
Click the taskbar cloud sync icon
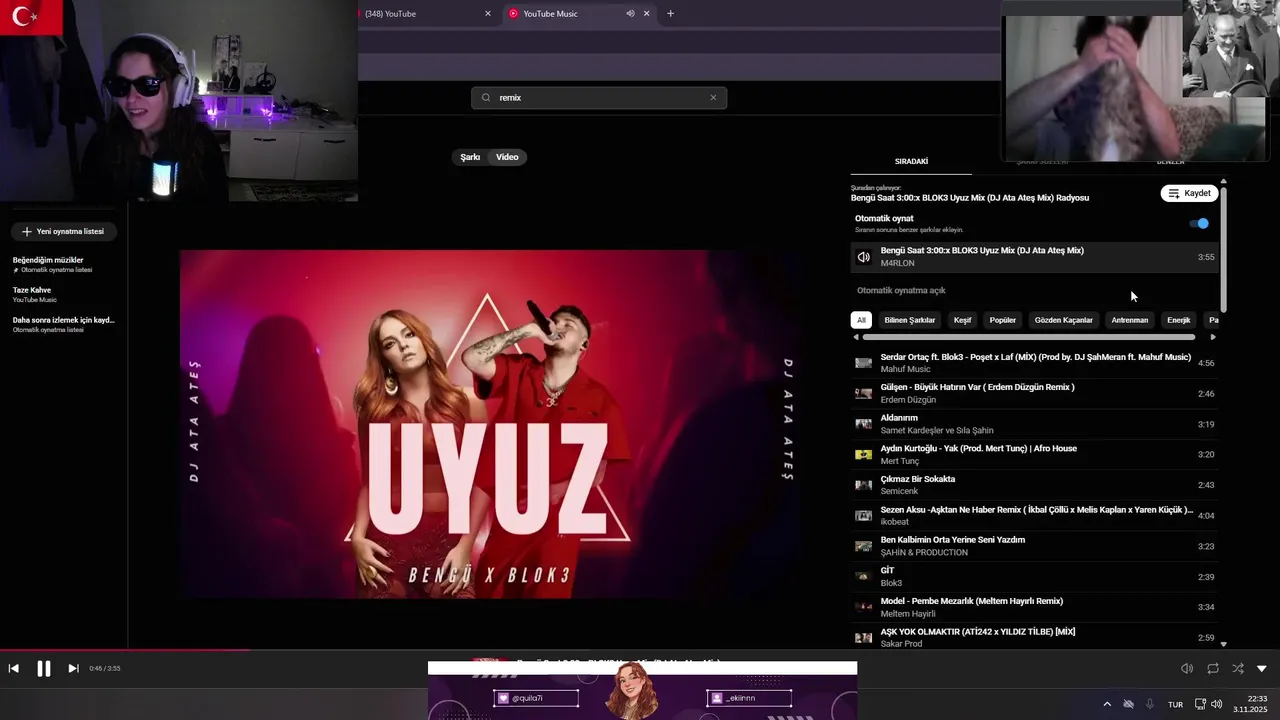click(x=1129, y=704)
